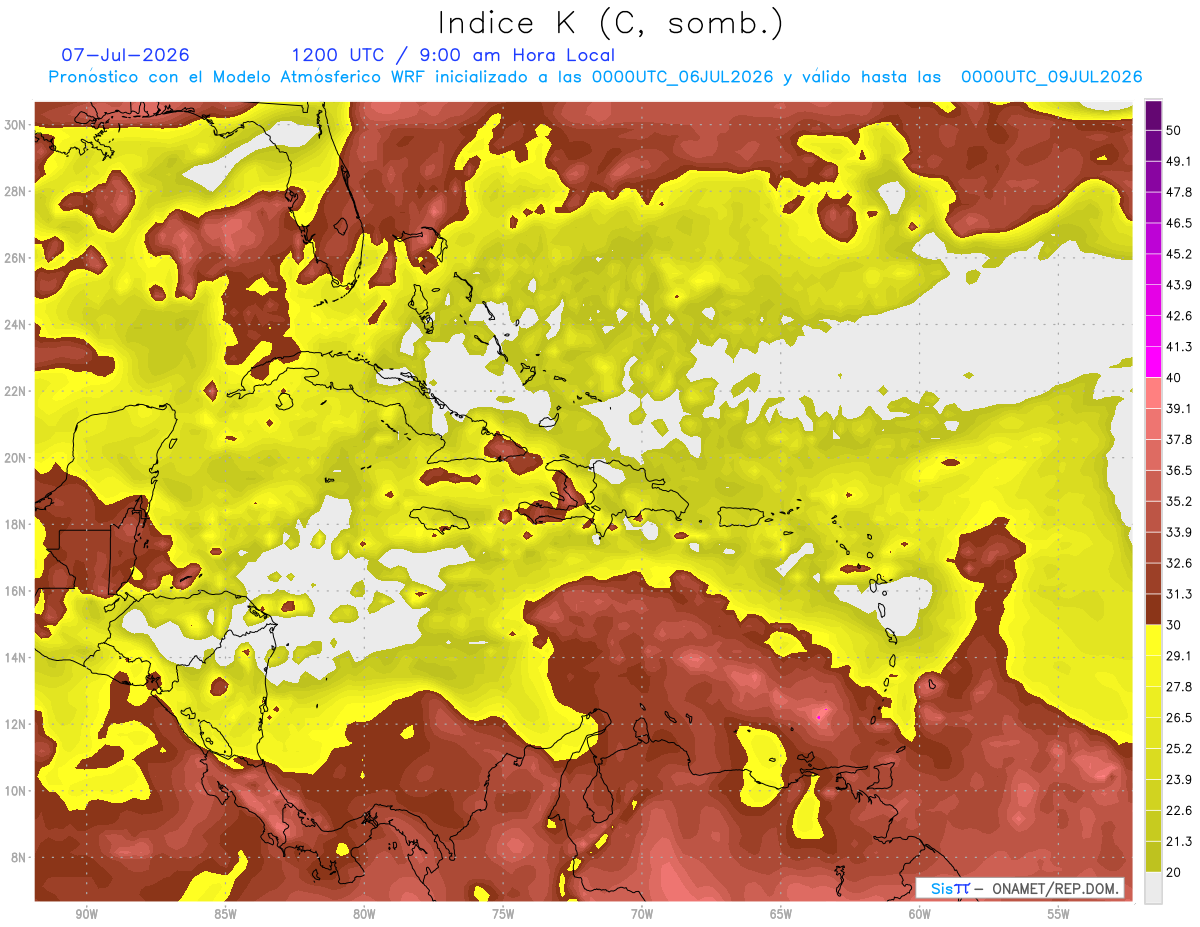The height and width of the screenshot is (927, 1200).
Task: Click the '18N' latitude label
Action: click(15, 524)
